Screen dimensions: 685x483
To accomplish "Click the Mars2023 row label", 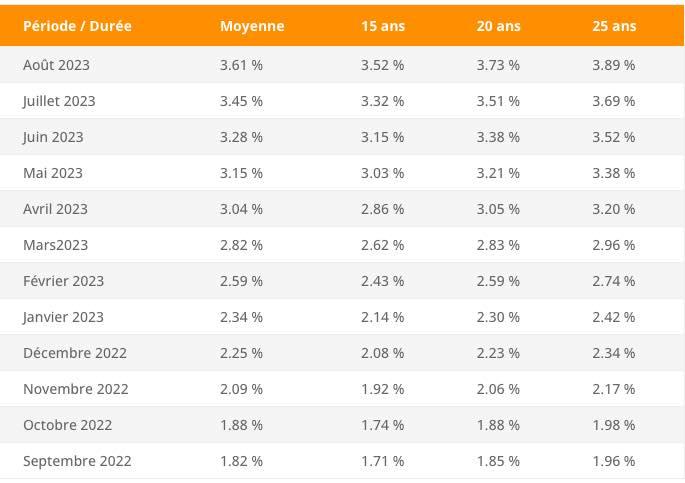I will point(55,245).
